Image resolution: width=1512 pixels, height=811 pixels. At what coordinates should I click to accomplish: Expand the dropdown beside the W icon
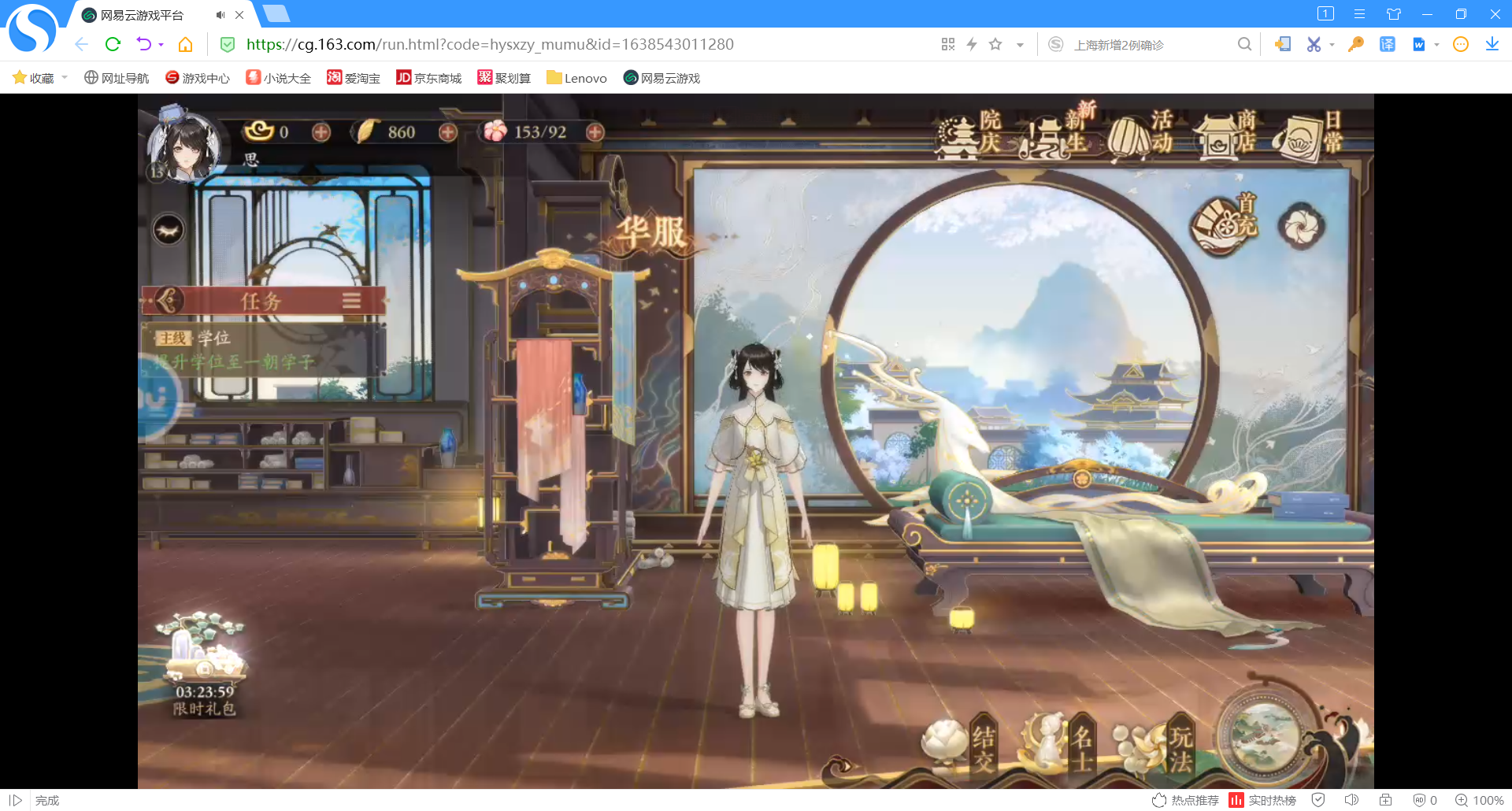(x=1436, y=45)
